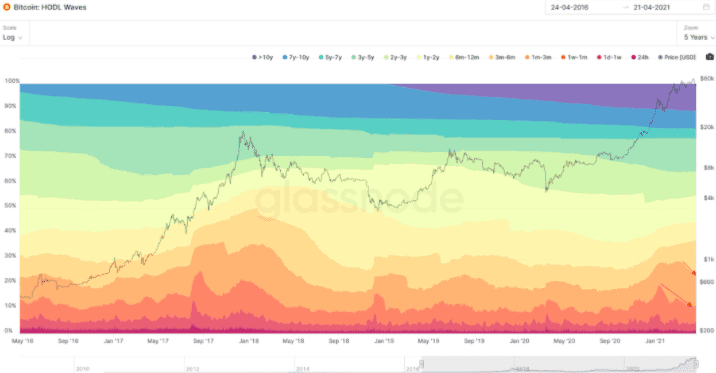The height and width of the screenshot is (373, 716).
Task: Click the 2010 label in navigator timeline
Action: pos(83,369)
